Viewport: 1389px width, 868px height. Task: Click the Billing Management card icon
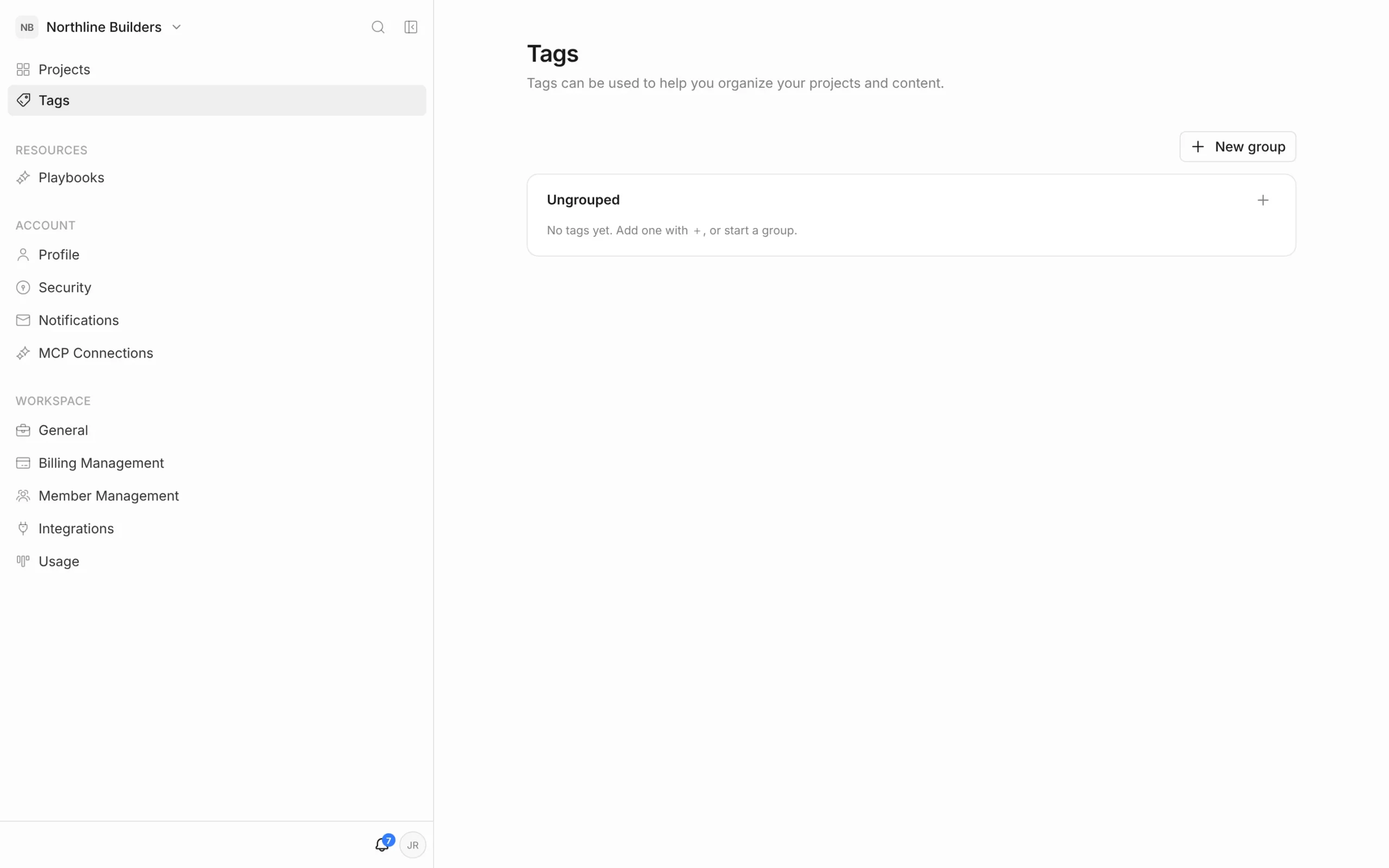(x=23, y=463)
